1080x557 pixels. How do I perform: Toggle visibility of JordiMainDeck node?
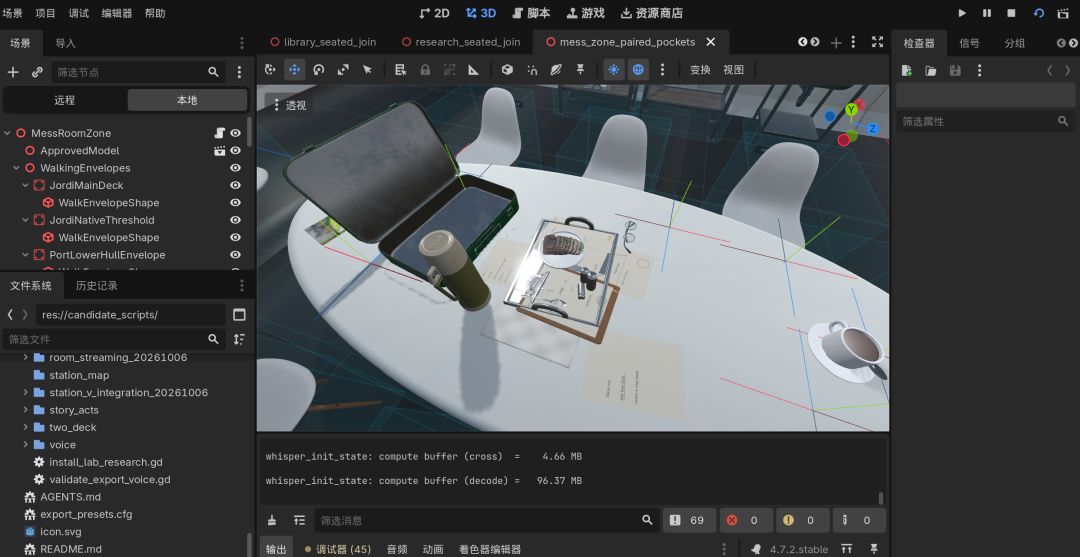pos(236,185)
